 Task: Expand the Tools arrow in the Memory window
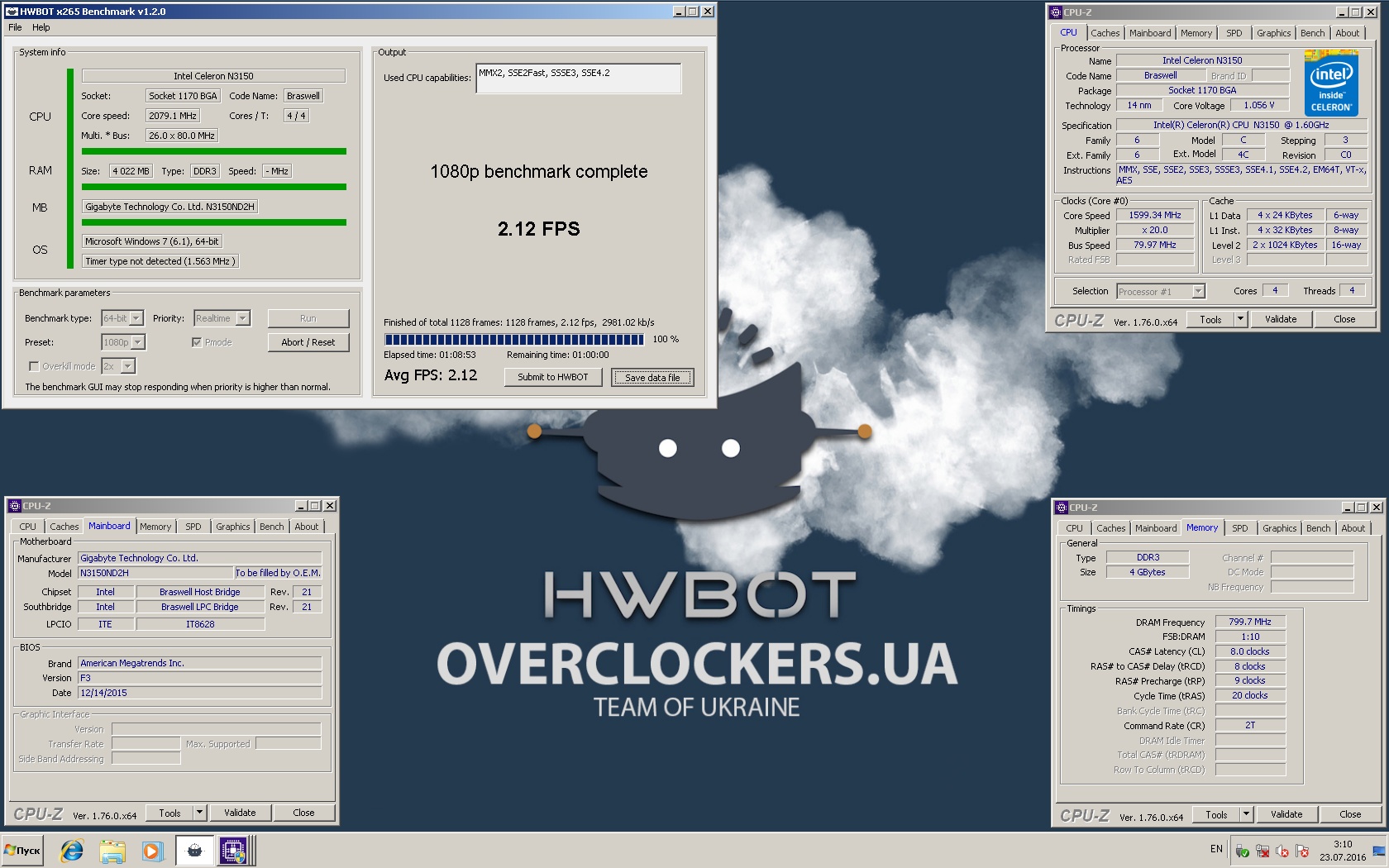(x=1246, y=814)
